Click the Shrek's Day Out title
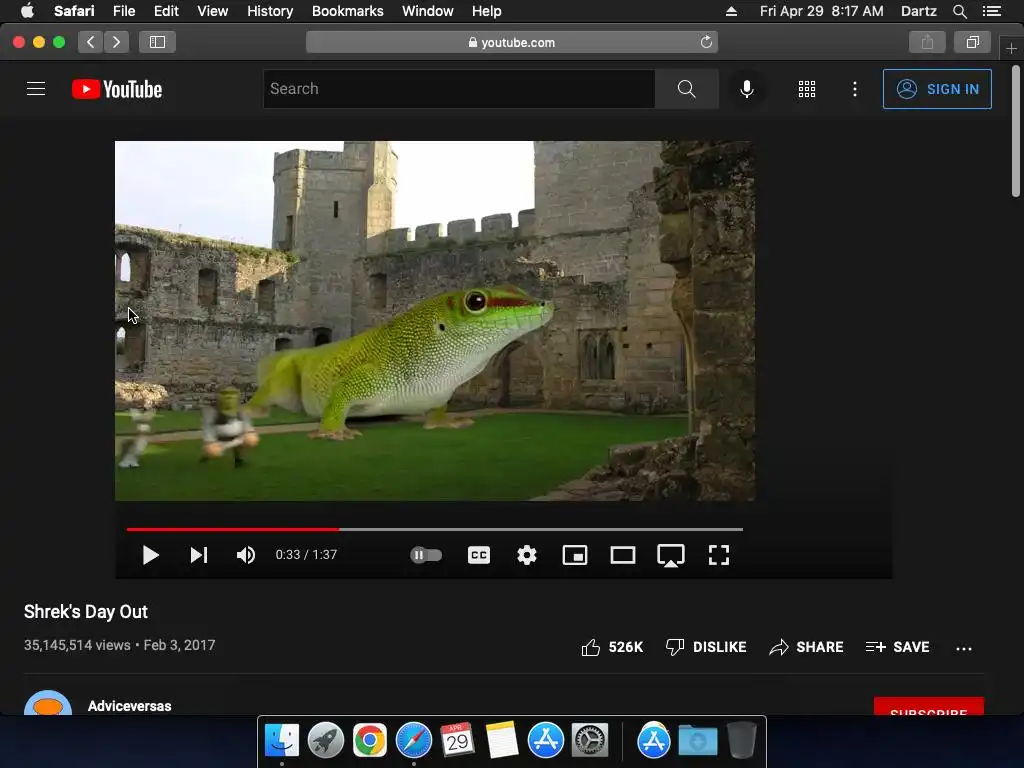The image size is (1024, 768). (86, 612)
